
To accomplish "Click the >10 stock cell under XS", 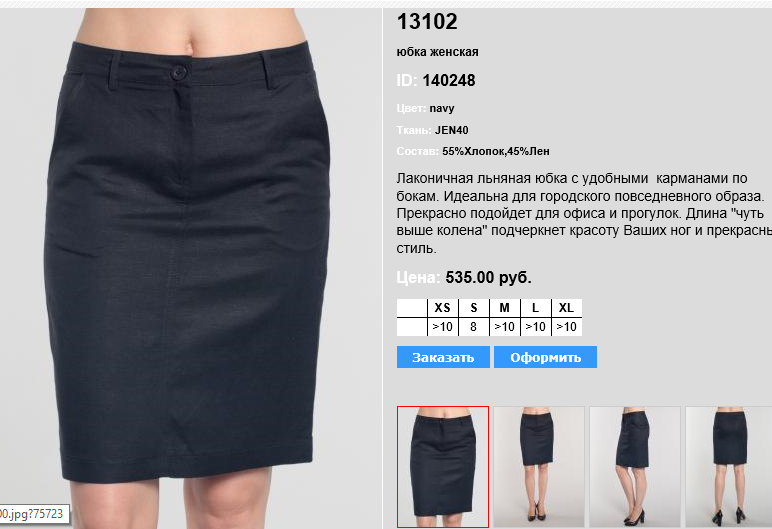I will click(443, 327).
